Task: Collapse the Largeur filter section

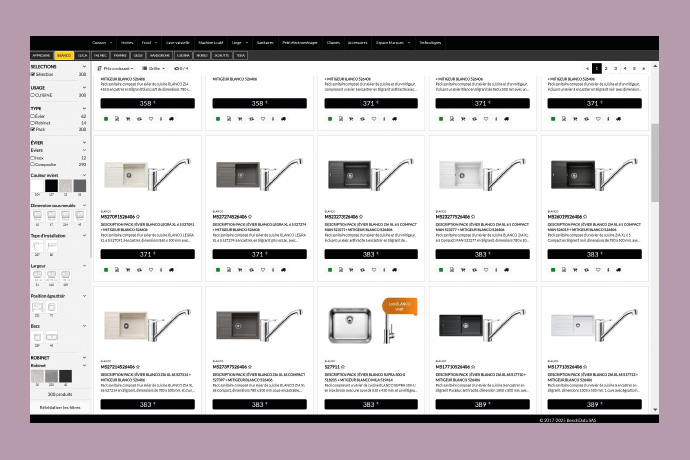Action: coord(84,266)
